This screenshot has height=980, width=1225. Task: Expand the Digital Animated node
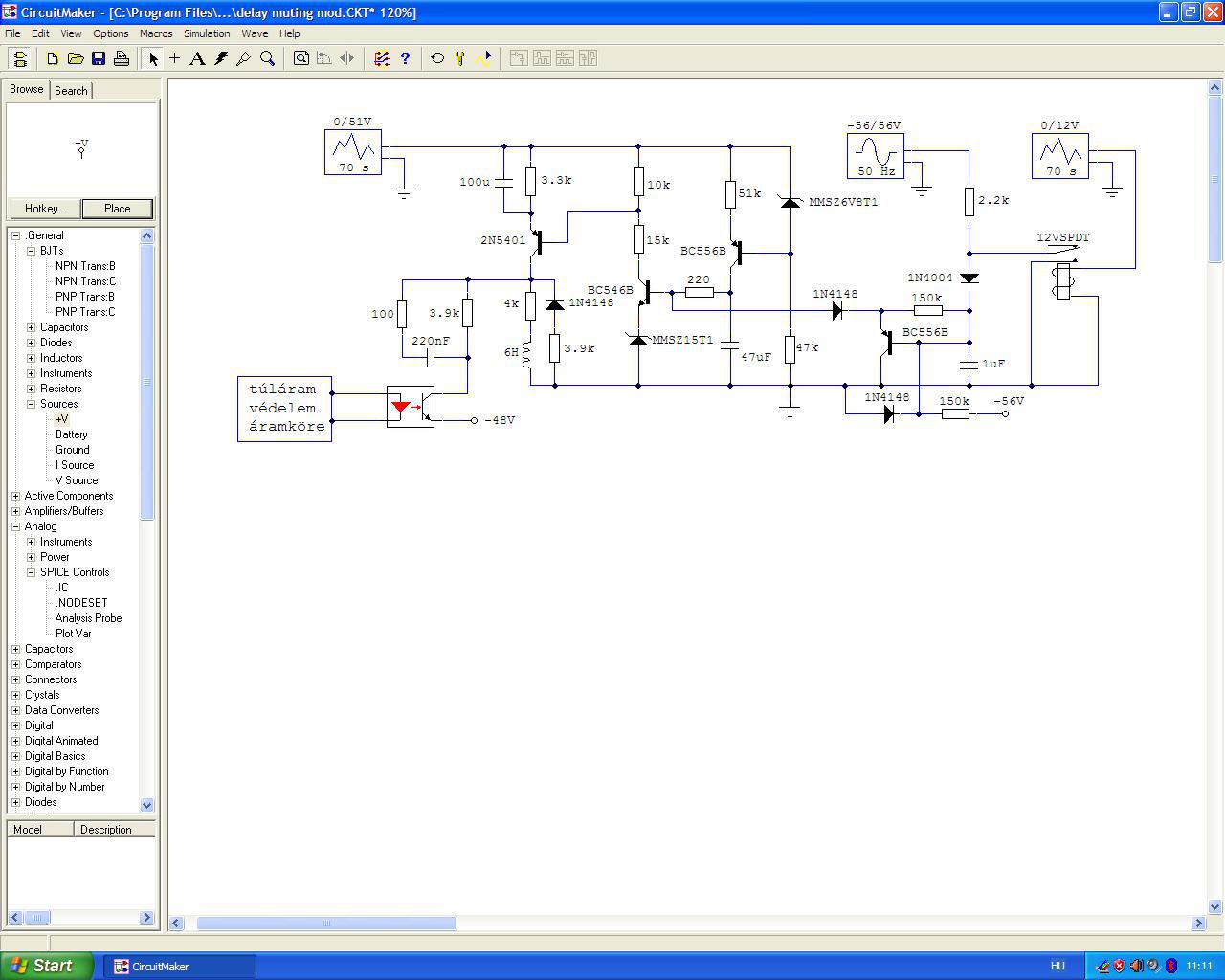click(15, 741)
